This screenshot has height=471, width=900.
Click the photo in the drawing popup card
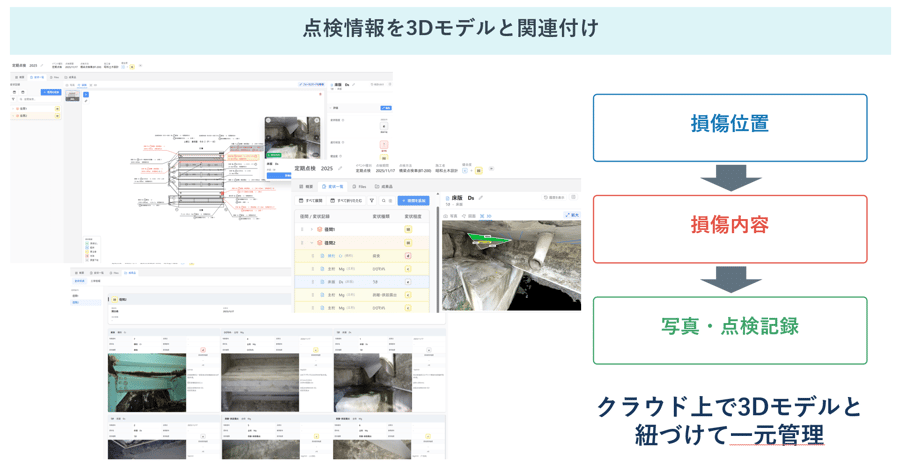point(292,138)
